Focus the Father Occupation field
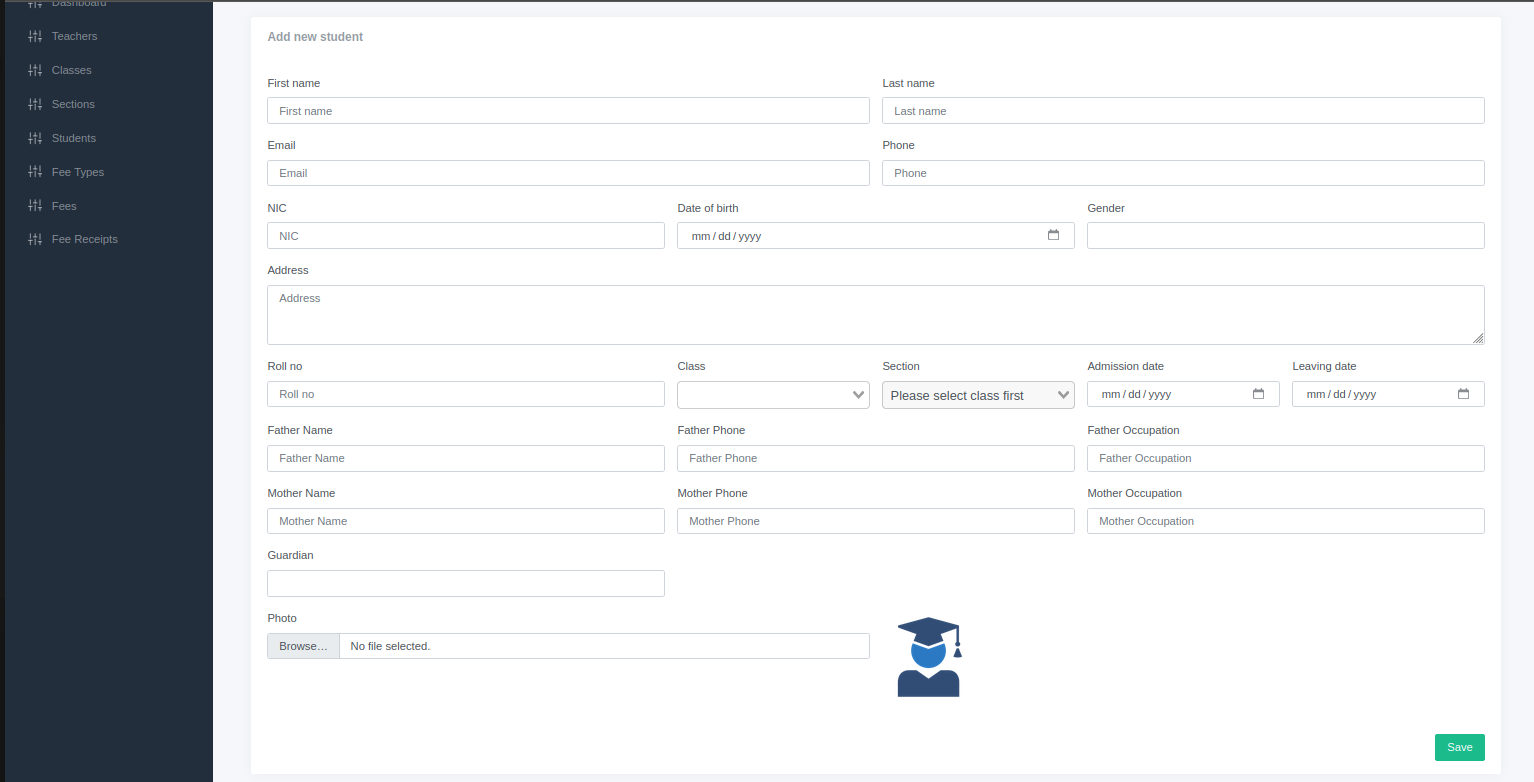 [x=1285, y=458]
